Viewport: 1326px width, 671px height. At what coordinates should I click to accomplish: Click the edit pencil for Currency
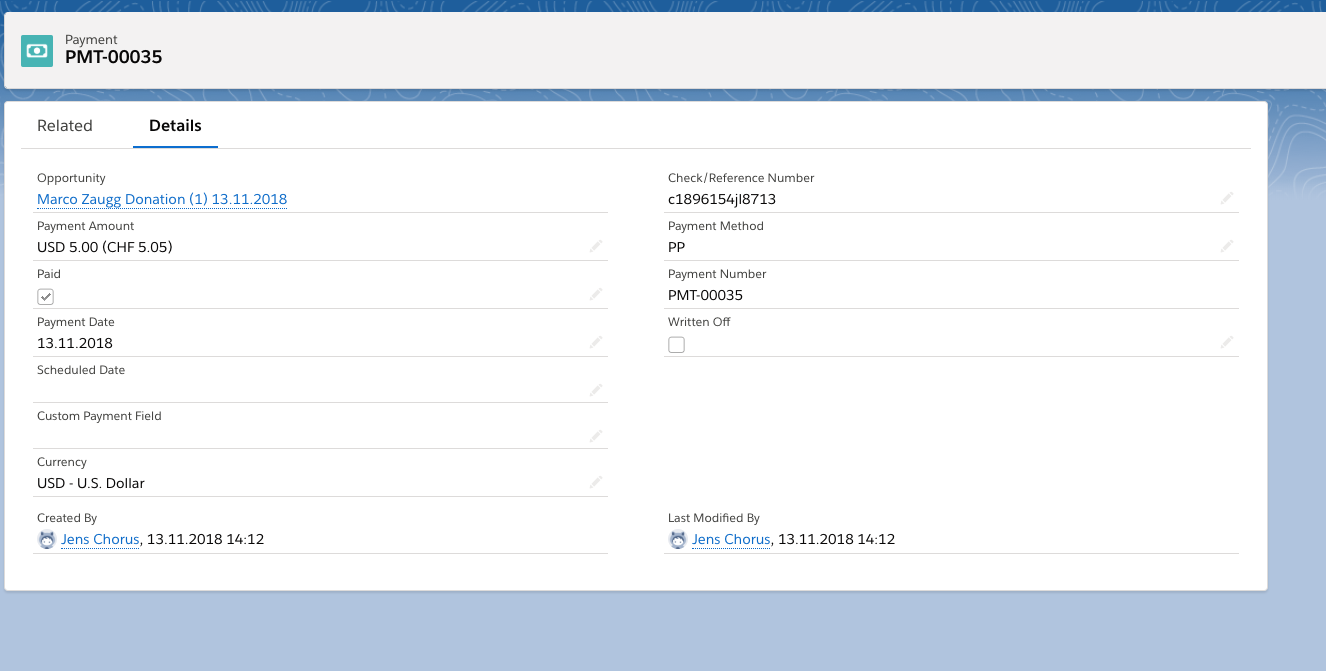(x=596, y=481)
